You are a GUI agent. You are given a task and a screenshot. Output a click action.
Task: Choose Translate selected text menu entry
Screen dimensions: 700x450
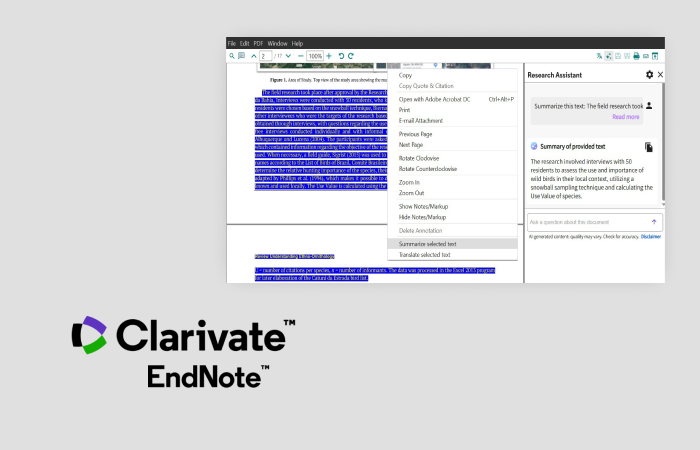click(427, 255)
